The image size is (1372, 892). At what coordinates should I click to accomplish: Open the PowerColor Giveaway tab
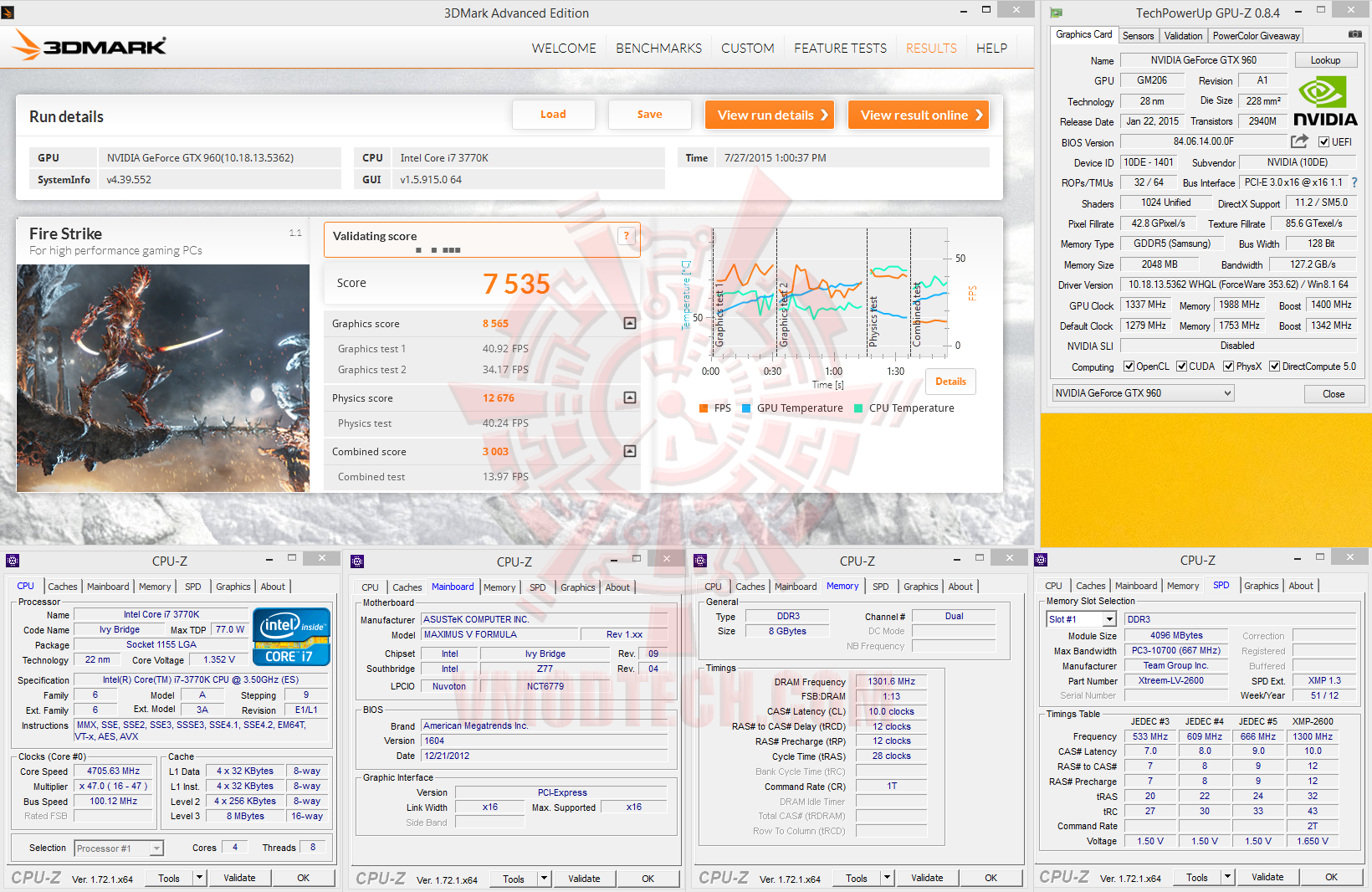click(1256, 36)
